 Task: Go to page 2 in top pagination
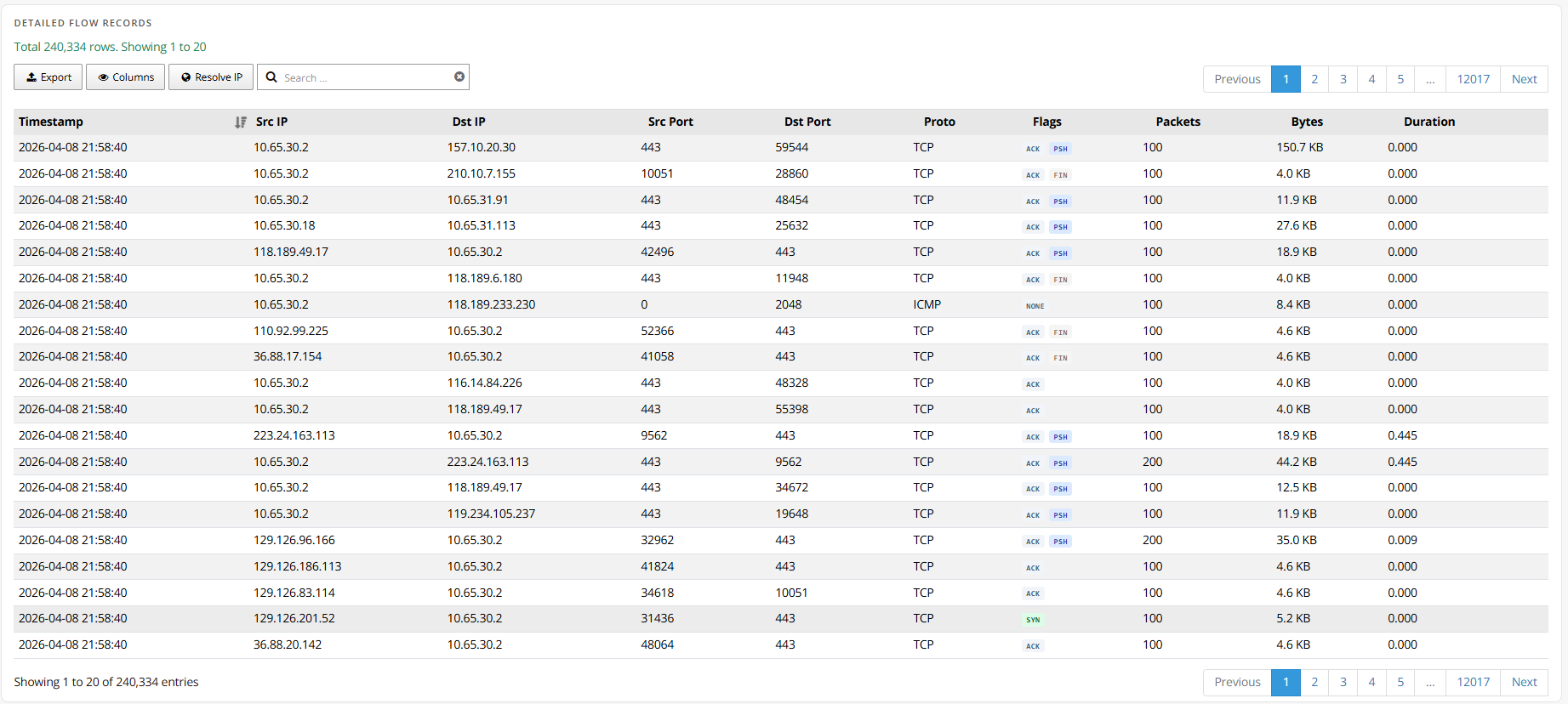1314,79
